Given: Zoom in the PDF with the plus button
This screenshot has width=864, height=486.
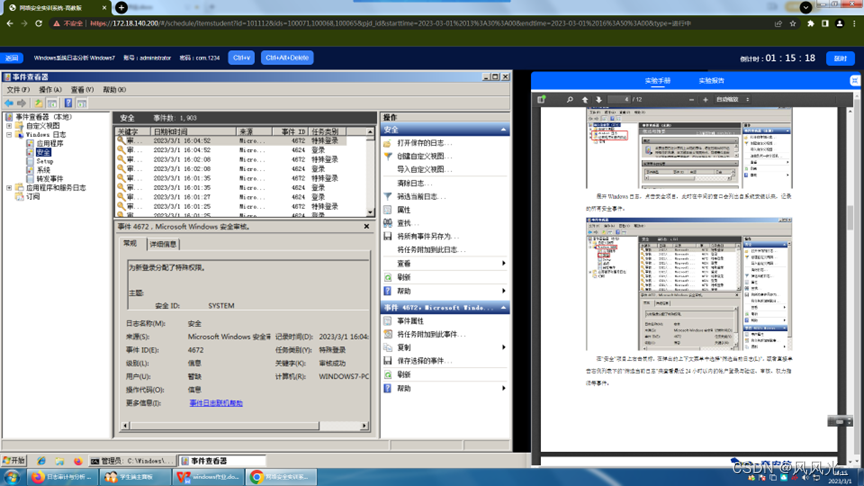Looking at the screenshot, I should click(x=705, y=100).
